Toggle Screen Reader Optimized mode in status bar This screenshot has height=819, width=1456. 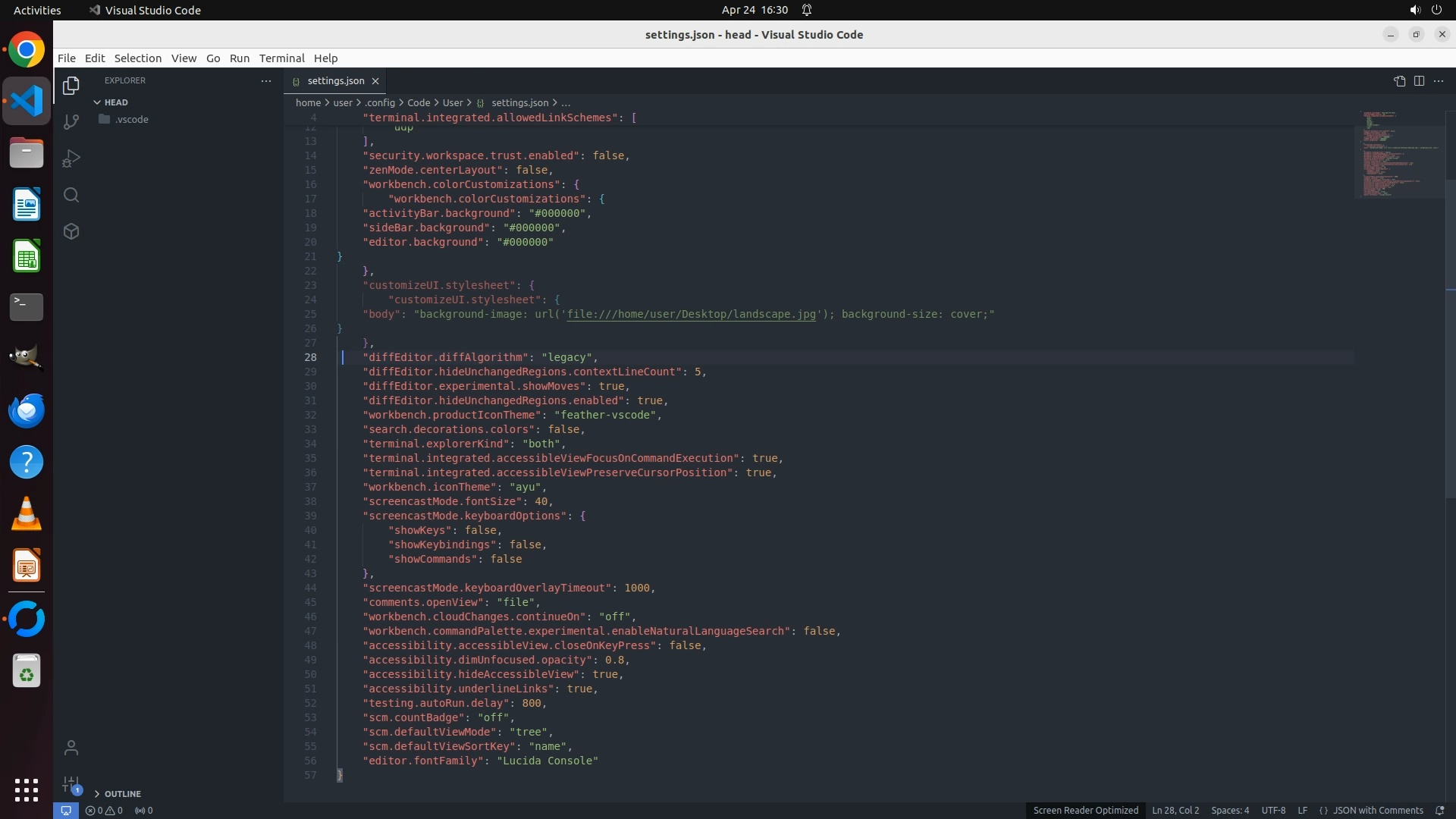[1085, 810]
